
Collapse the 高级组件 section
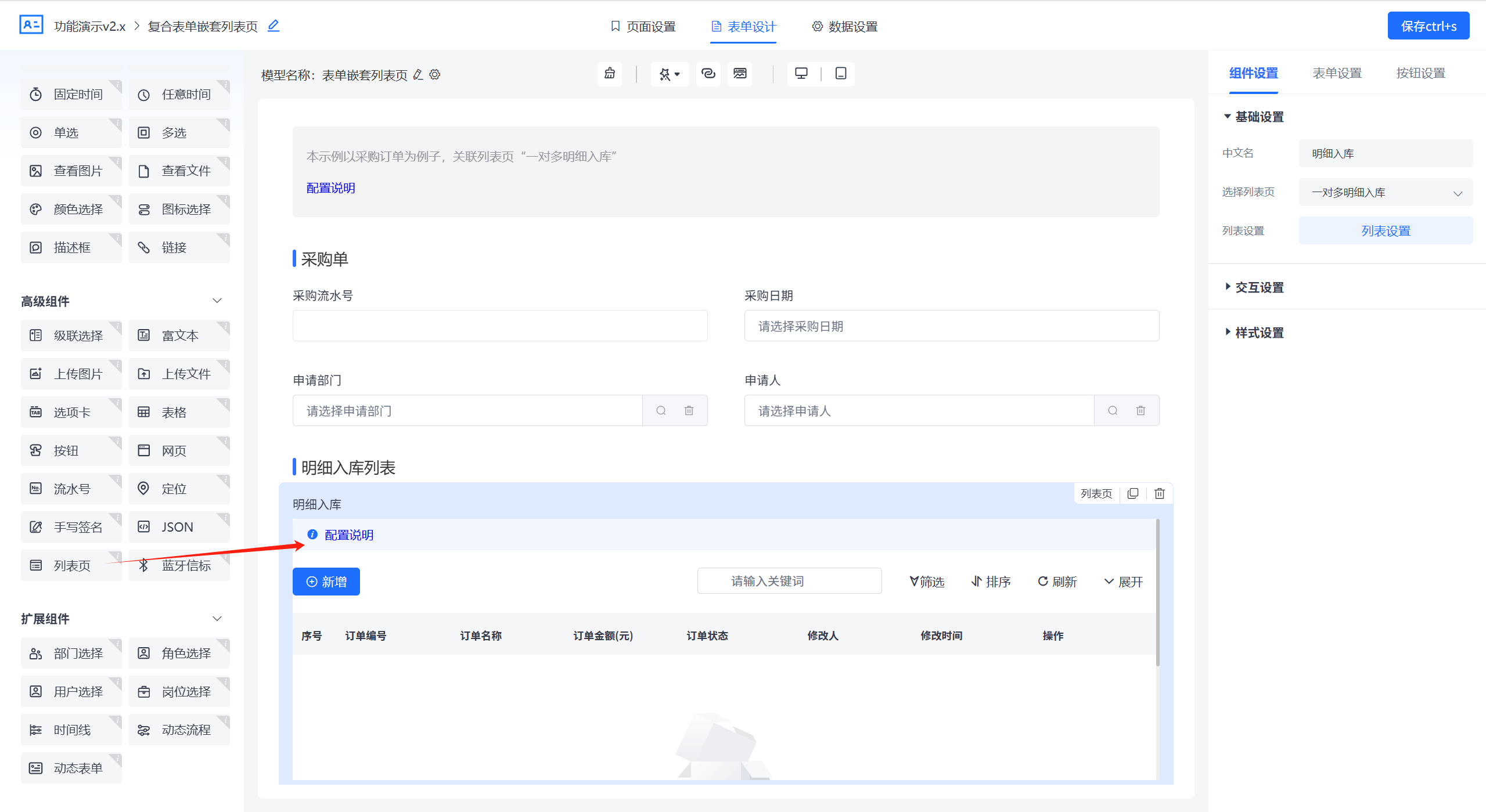pos(217,300)
